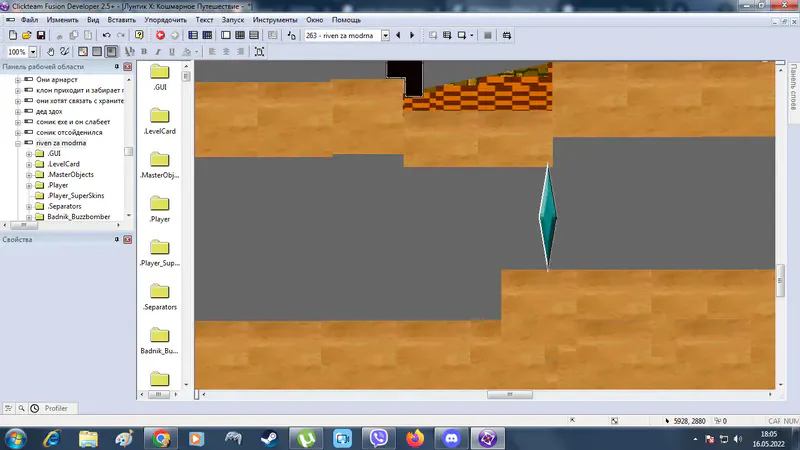The image size is (800, 450).
Task: Undo the last action
Action: point(106,35)
